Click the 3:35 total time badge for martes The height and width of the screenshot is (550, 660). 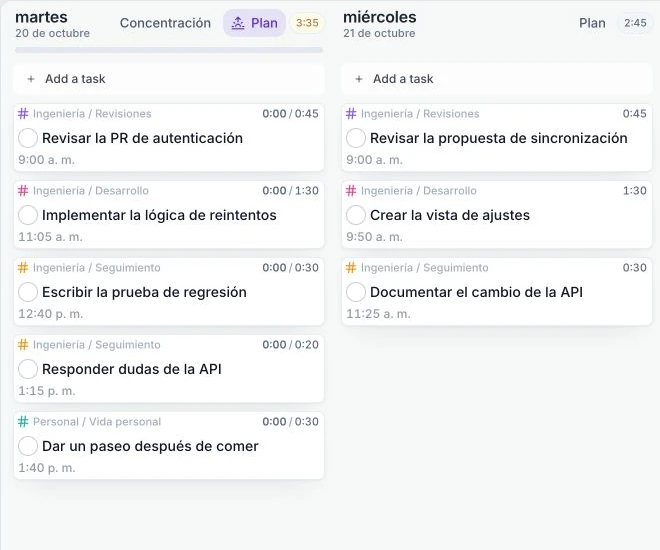point(307,23)
